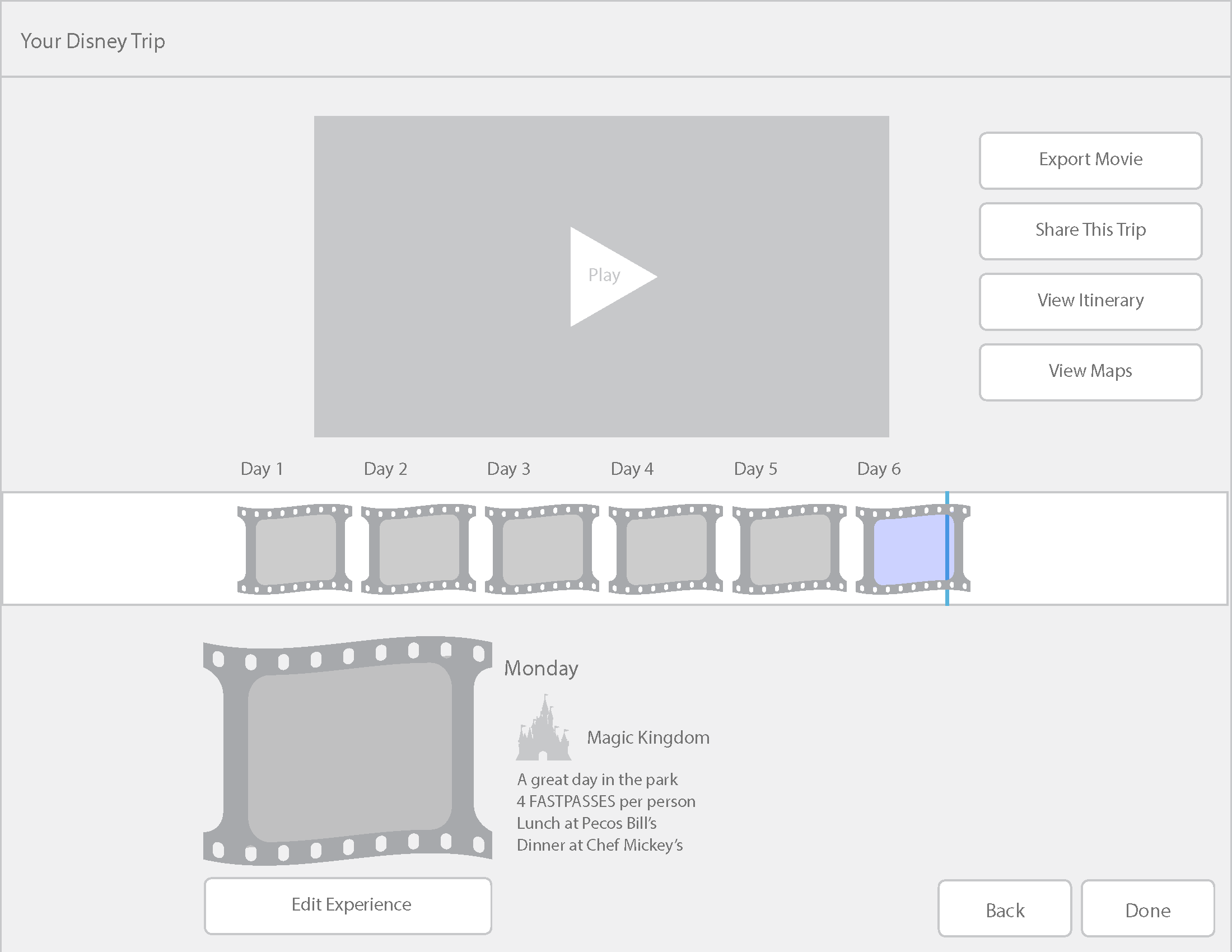Click the Magic Kingdom park name text
The width and height of the screenshot is (1232, 952).
(x=648, y=737)
